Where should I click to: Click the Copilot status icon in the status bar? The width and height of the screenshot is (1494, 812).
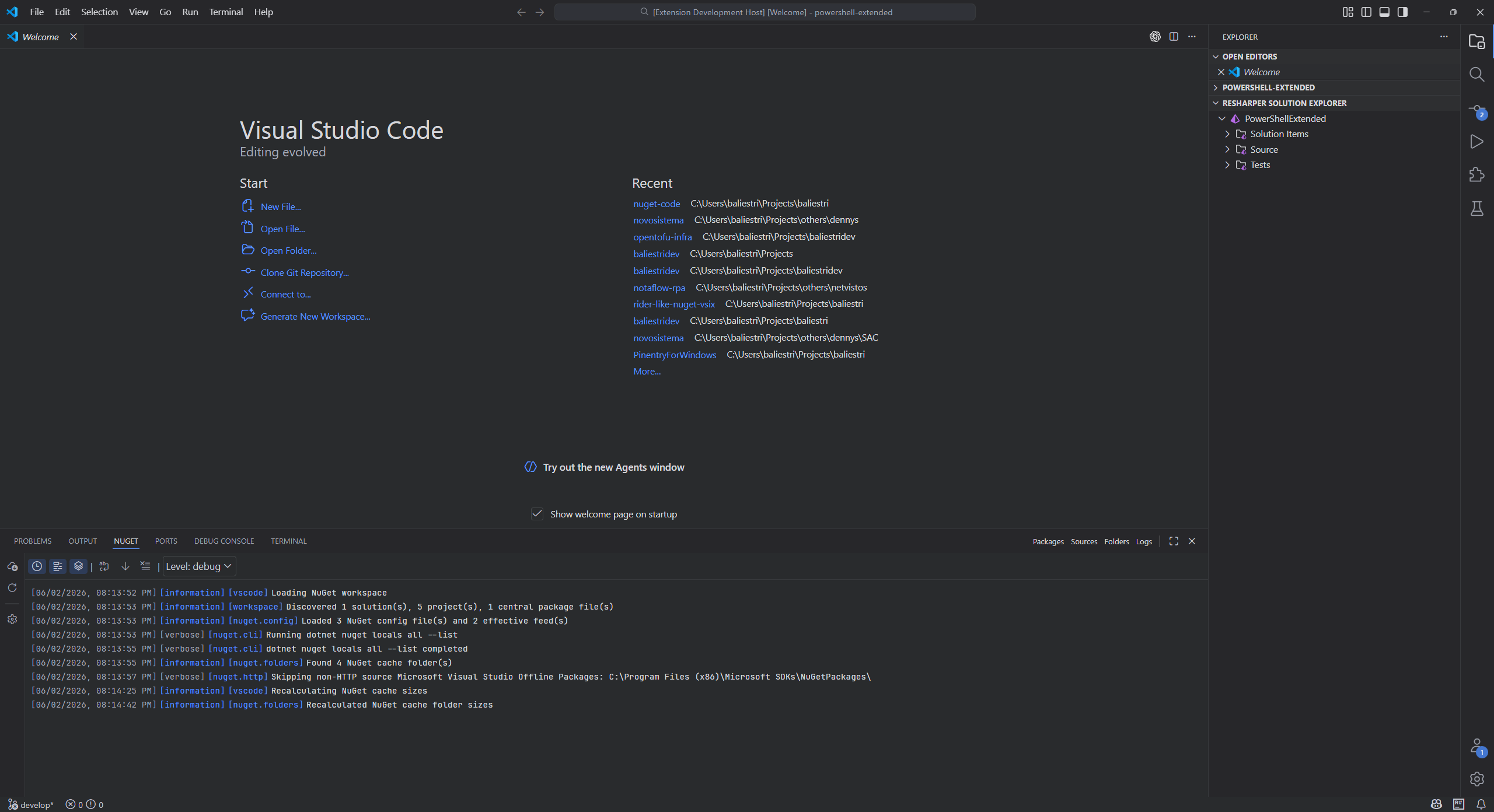click(x=1436, y=804)
